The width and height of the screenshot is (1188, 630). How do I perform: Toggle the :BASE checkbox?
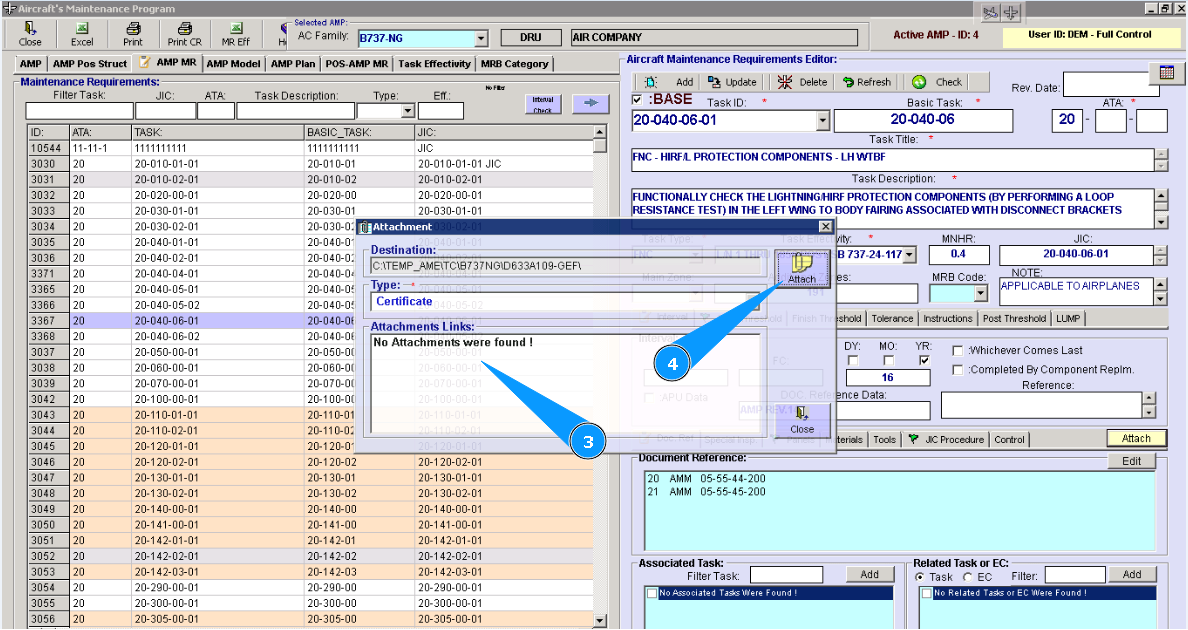(639, 100)
